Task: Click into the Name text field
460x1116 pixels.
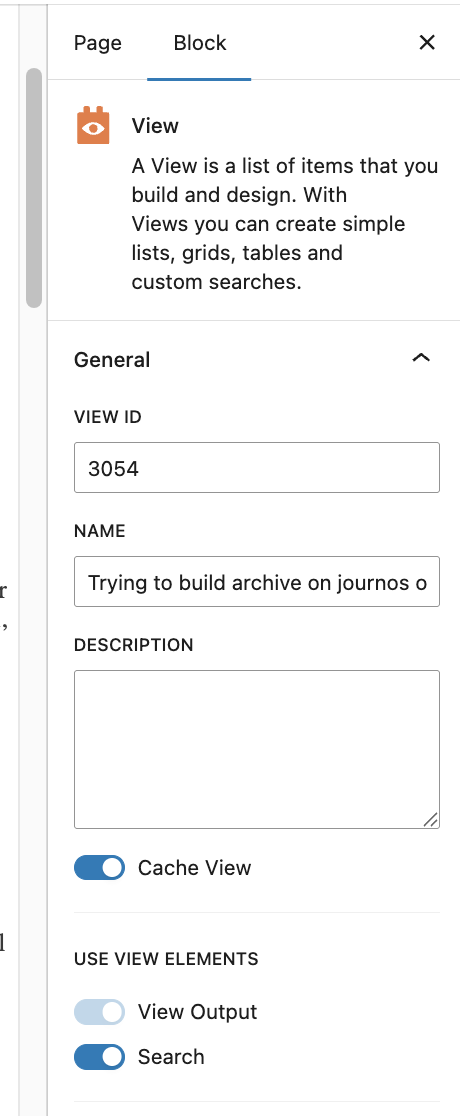Action: point(256,581)
